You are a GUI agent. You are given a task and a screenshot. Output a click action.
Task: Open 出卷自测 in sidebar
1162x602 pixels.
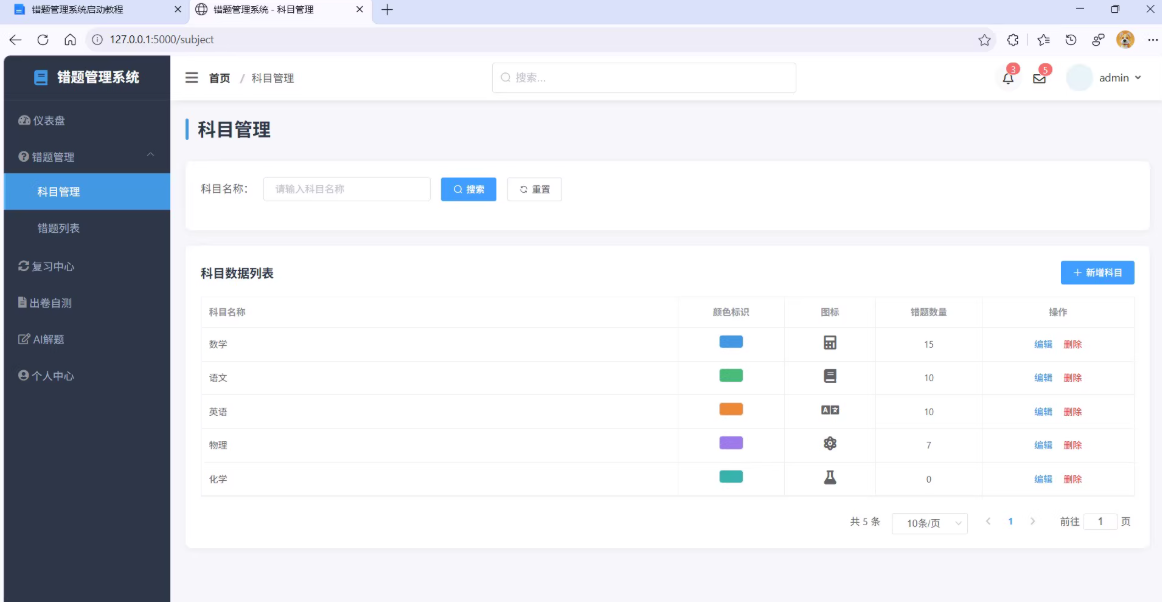87,302
